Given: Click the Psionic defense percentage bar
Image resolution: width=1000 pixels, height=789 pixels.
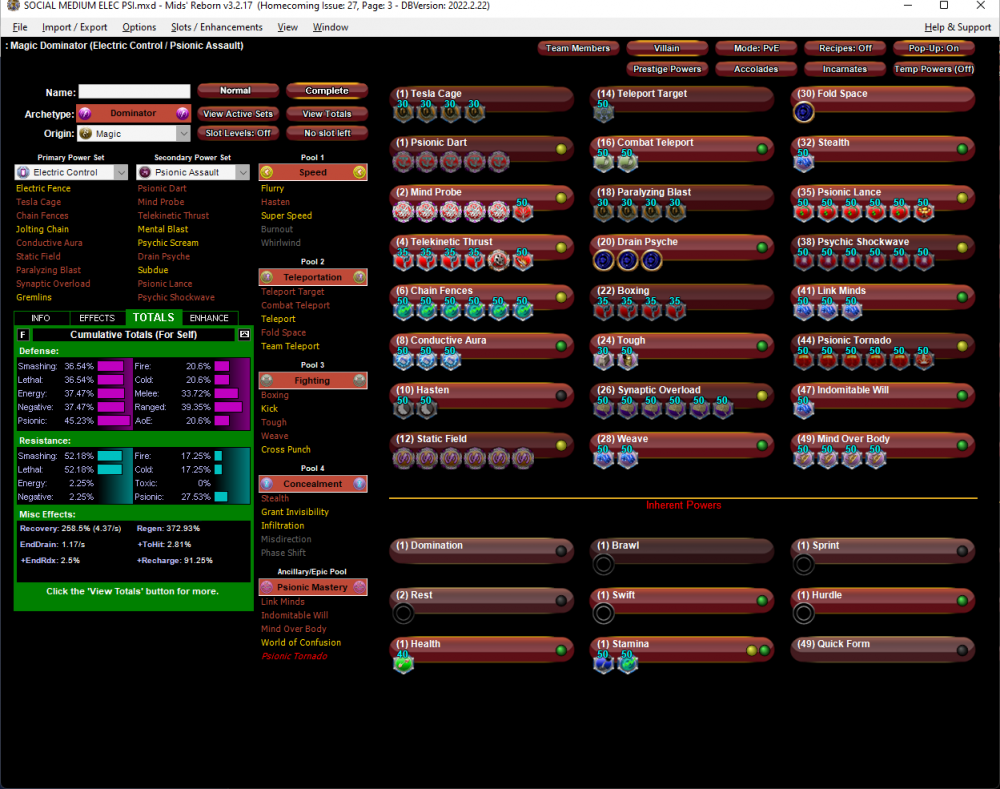Looking at the screenshot, I should (x=113, y=421).
